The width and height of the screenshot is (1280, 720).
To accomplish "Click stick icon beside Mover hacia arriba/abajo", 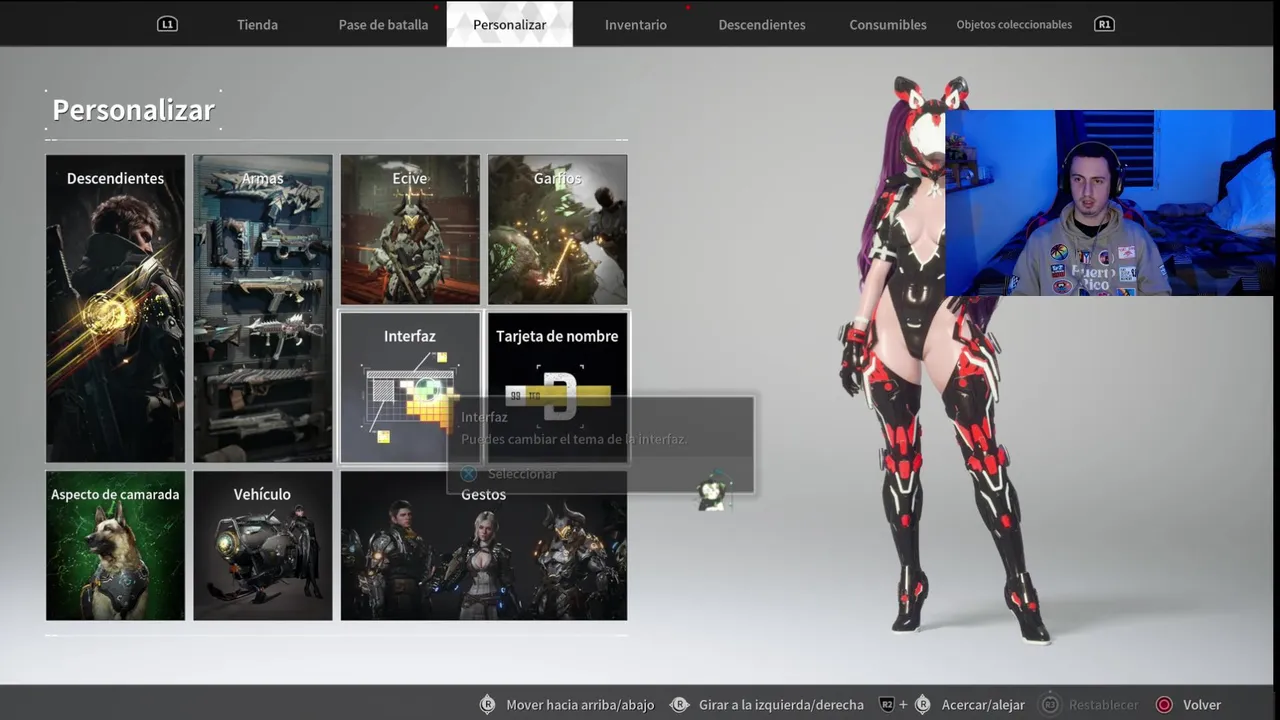I will (x=487, y=705).
